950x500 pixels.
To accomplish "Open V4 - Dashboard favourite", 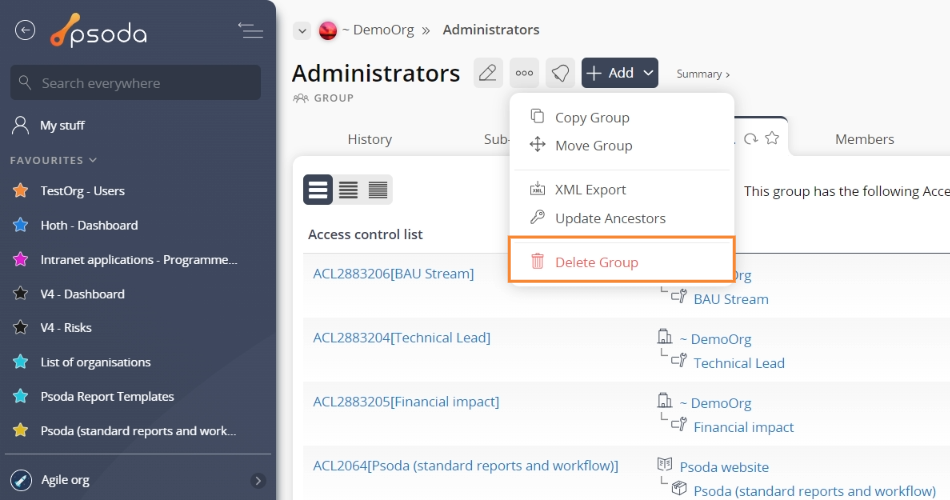I will click(82, 295).
